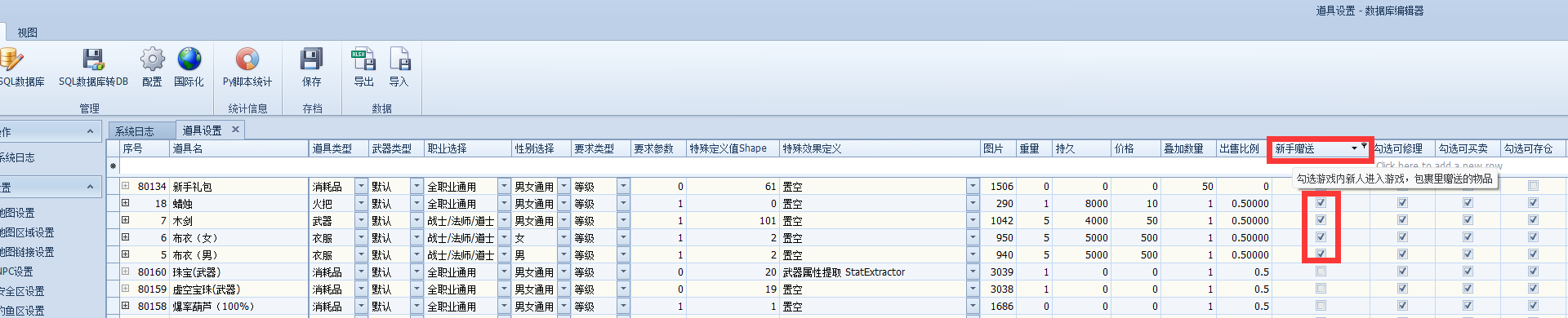The image size is (1568, 318).
Task: Click the 勾选可修理 column header
Action: click(x=1402, y=148)
